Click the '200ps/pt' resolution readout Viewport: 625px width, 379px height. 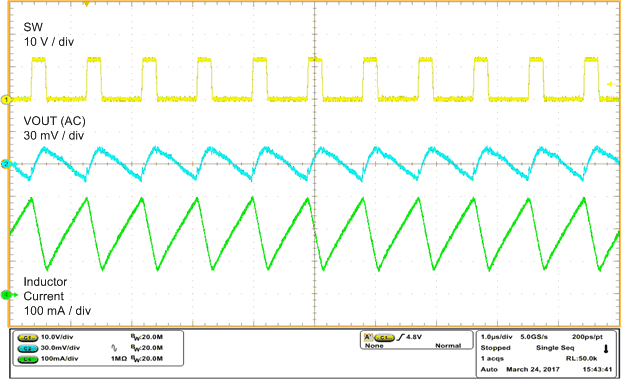click(x=587, y=337)
